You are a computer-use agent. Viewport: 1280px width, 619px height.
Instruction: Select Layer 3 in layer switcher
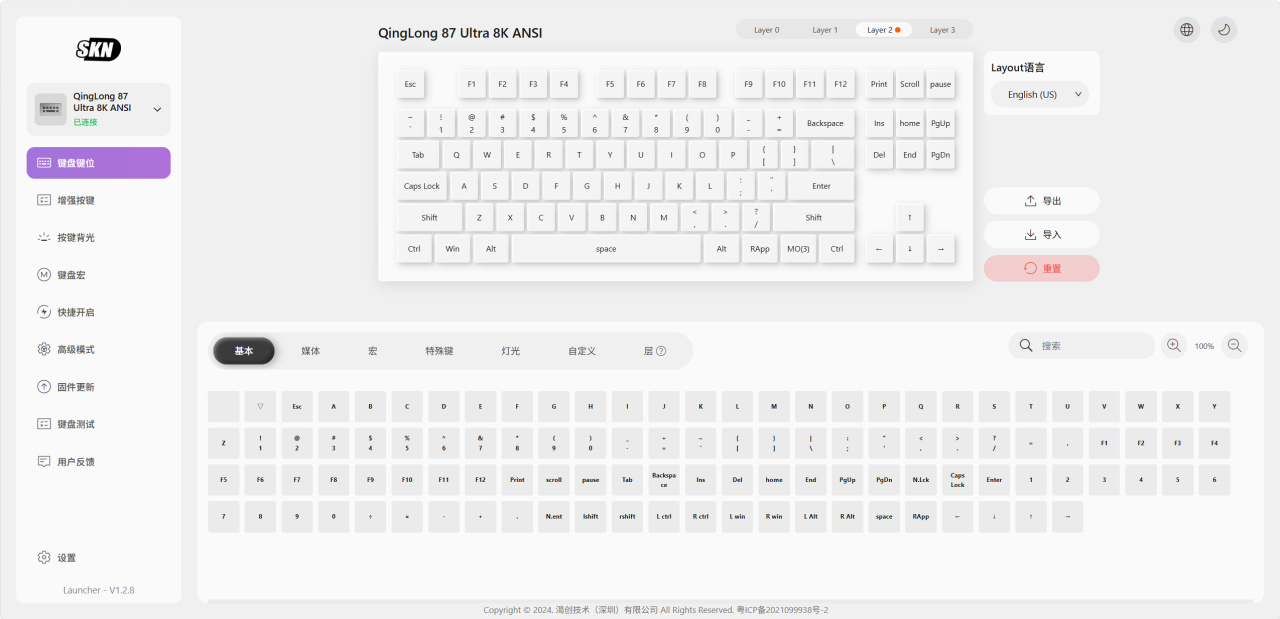click(x=942, y=30)
